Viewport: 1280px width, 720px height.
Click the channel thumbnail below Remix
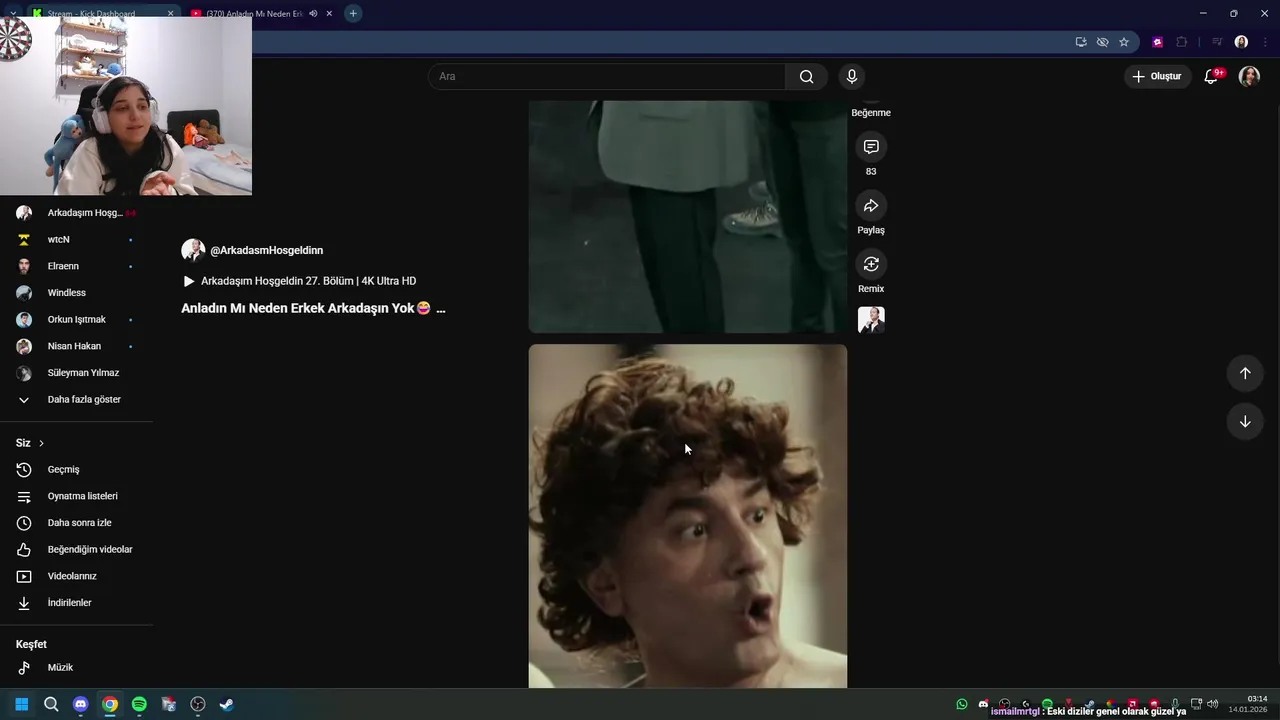tap(871, 320)
